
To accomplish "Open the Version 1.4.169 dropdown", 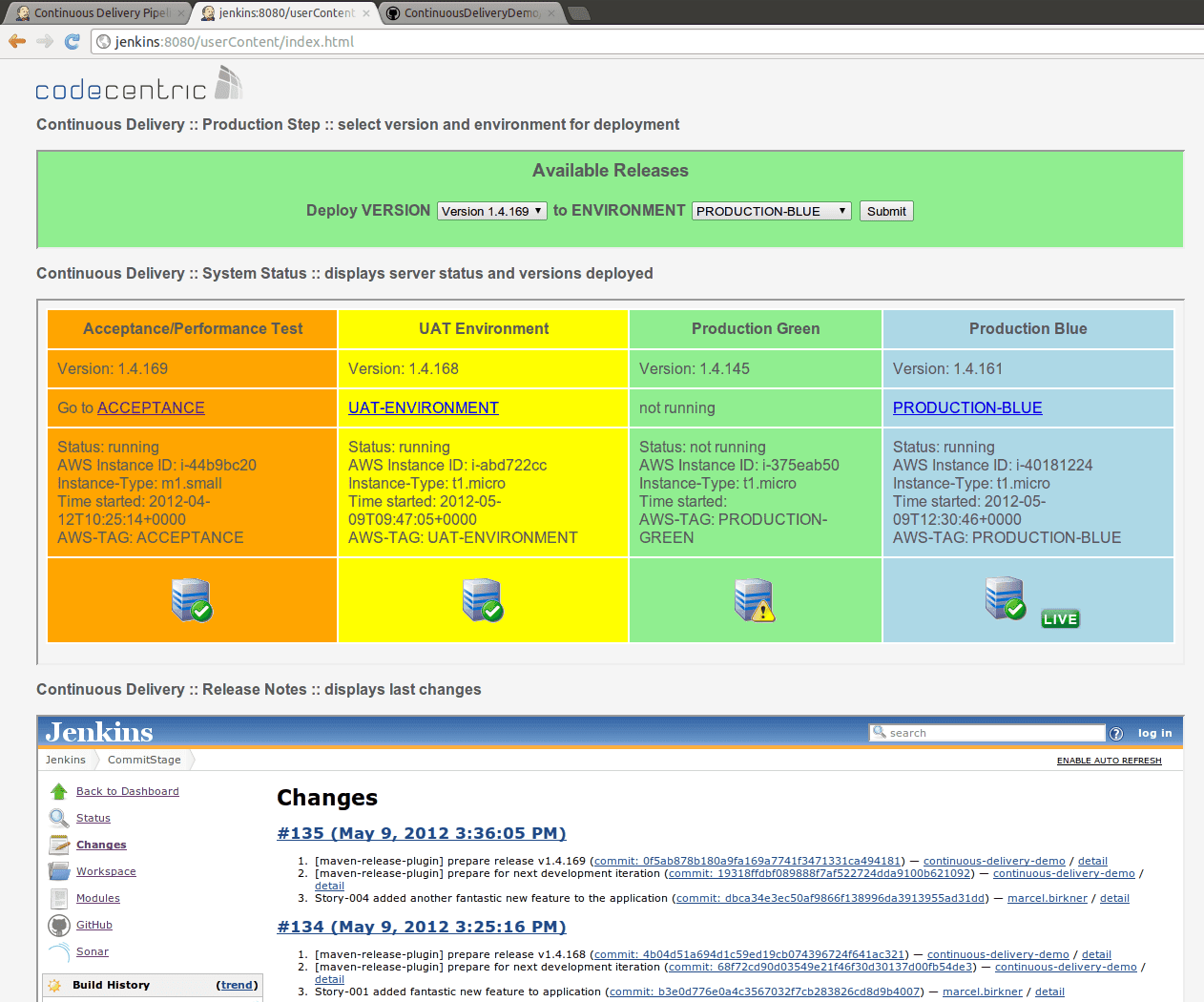I will pyautogui.click(x=492, y=211).
